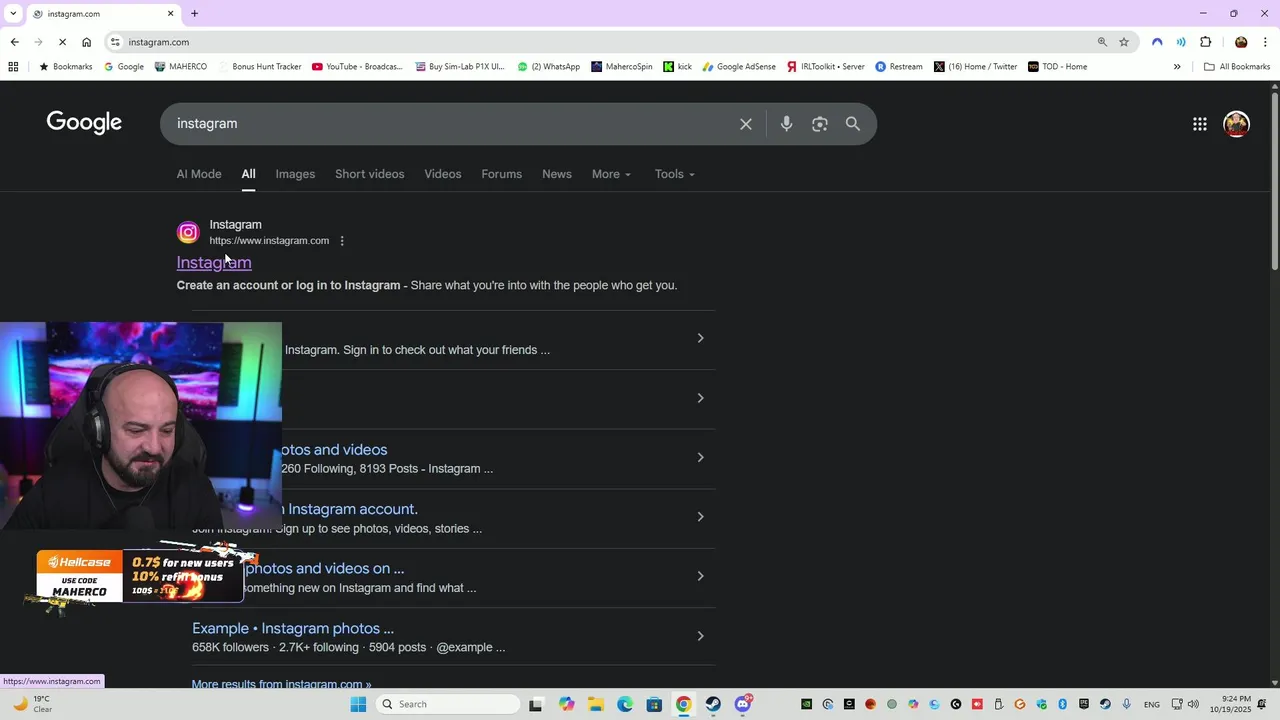Image resolution: width=1280 pixels, height=720 pixels.
Task: Expand the More search filters dropdown
Action: pyautogui.click(x=611, y=174)
